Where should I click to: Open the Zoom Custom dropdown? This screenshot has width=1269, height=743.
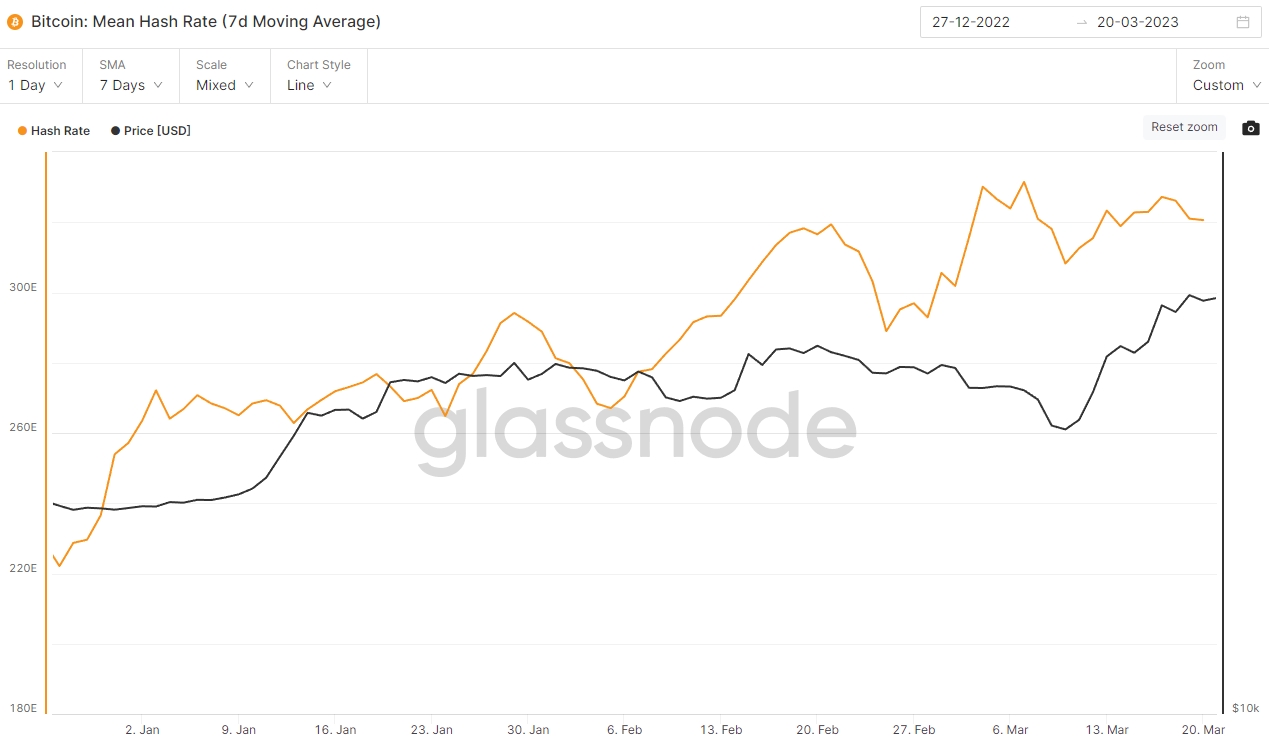click(x=1226, y=85)
